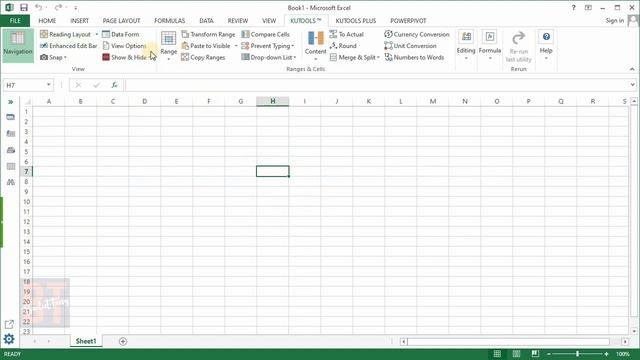Image resolution: width=640 pixels, height=360 pixels.
Task: Click the Name Box showing H7
Action: [24, 85]
